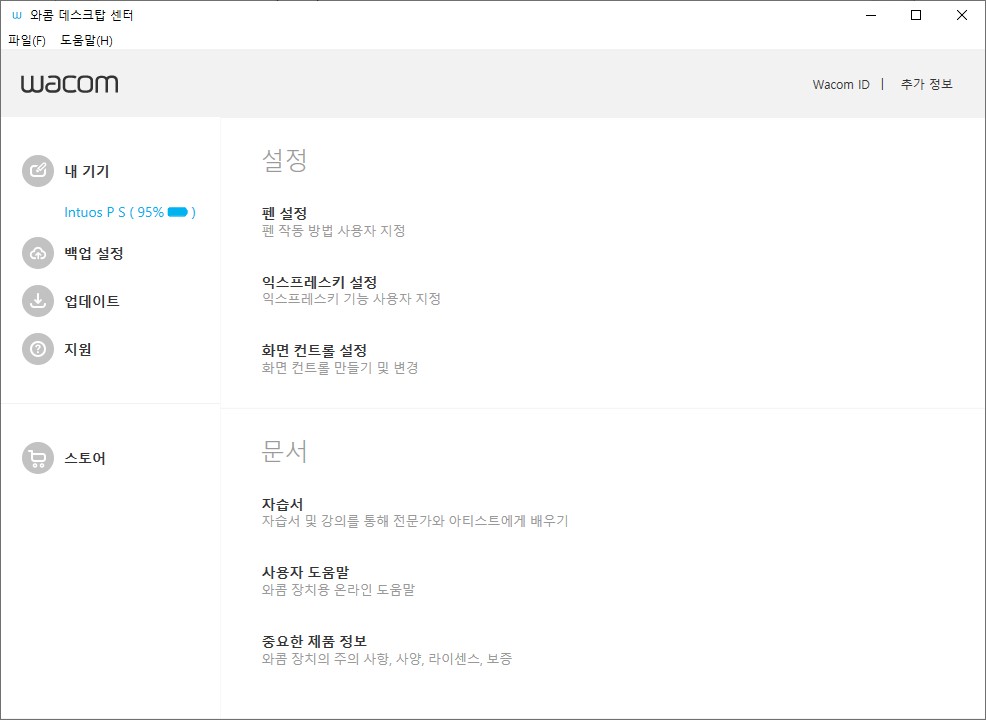
Task: Open the 도움말(H) menu
Action: point(86,41)
